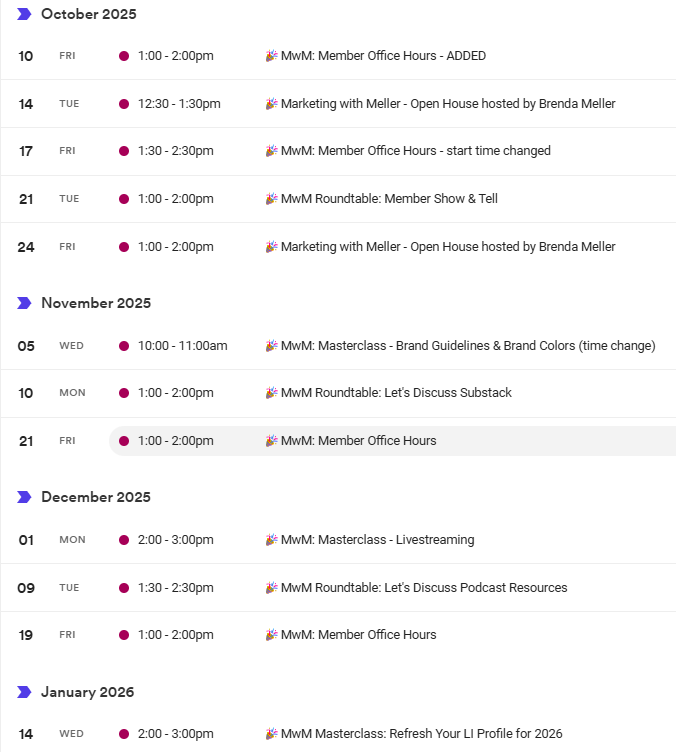Click party icon beside Member Show & Tell
The height and width of the screenshot is (752, 676).
pyautogui.click(x=271, y=199)
